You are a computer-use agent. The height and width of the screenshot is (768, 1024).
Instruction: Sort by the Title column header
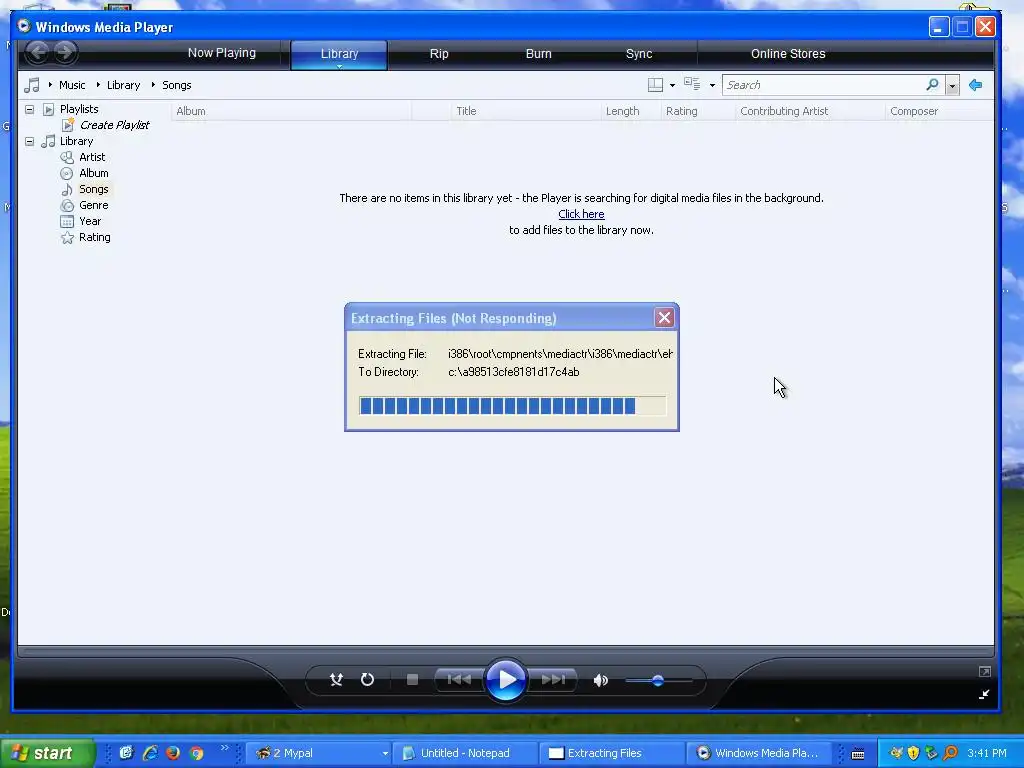point(526,111)
